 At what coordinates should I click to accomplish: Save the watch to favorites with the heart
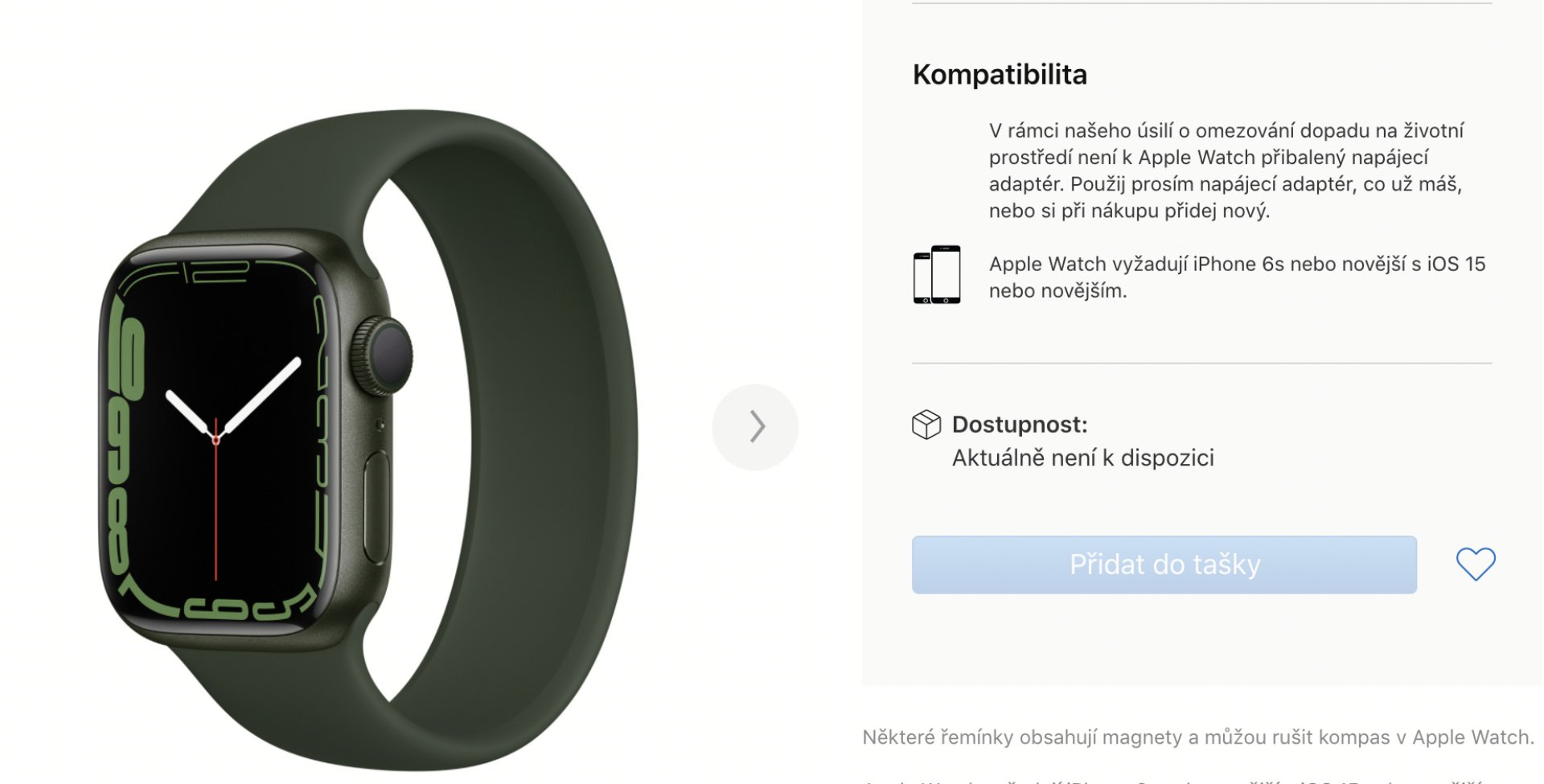[1476, 564]
